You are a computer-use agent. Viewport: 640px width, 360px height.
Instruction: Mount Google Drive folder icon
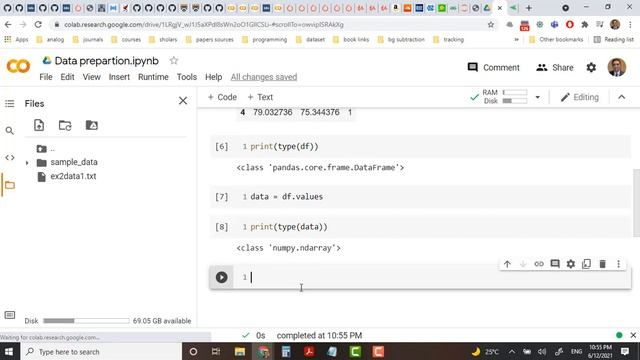tap(91, 125)
